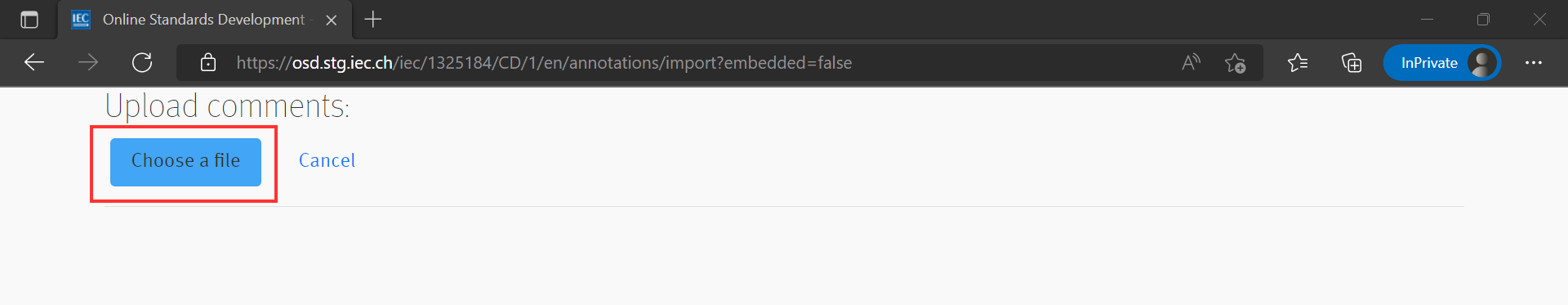Click the InPrivate profile button

point(1442,62)
